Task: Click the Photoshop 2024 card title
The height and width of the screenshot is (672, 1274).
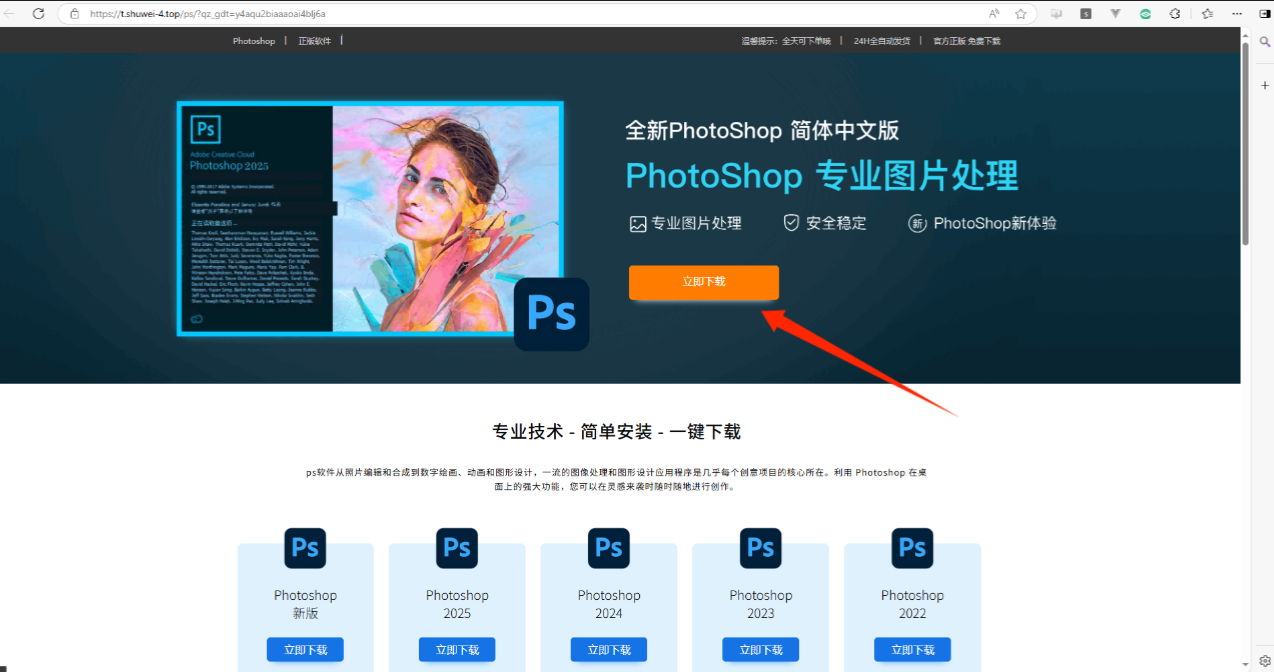Action: pyautogui.click(x=609, y=604)
